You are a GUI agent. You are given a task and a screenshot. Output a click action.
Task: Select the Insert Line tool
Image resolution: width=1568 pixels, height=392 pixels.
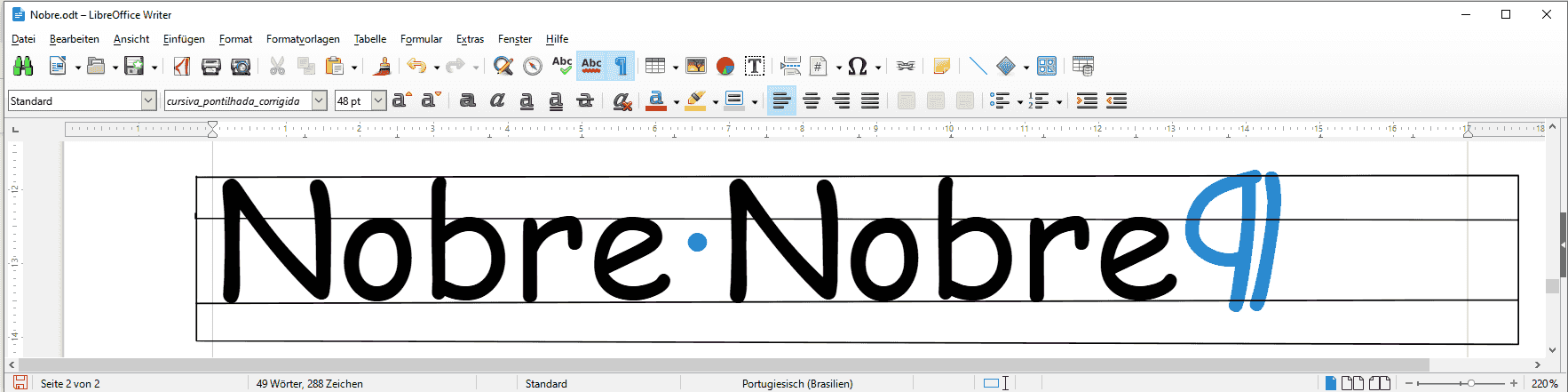(978, 66)
